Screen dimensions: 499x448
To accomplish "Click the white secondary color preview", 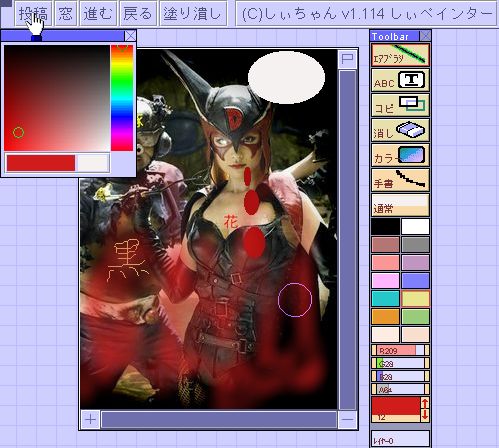I will (92, 163).
